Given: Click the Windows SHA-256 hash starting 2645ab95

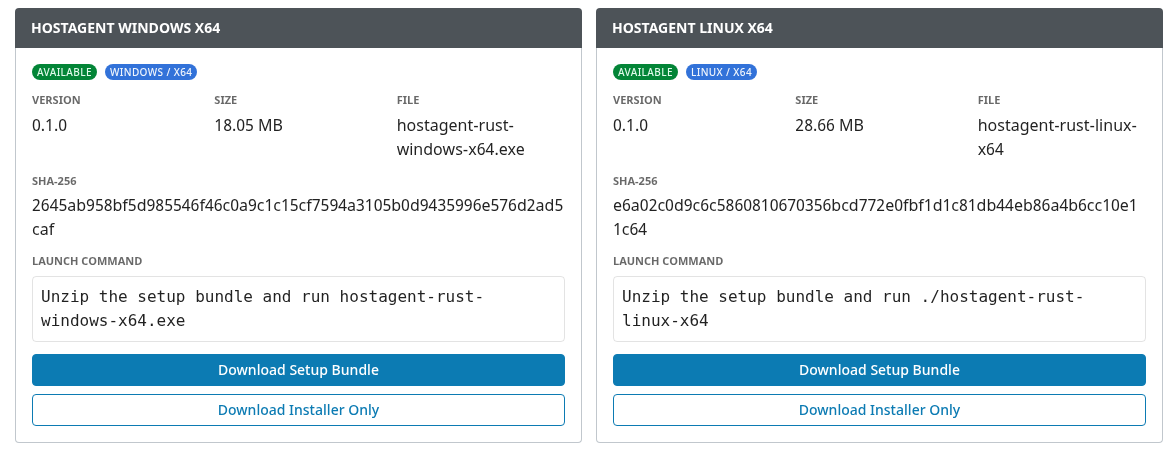Looking at the screenshot, I should tap(298, 217).
